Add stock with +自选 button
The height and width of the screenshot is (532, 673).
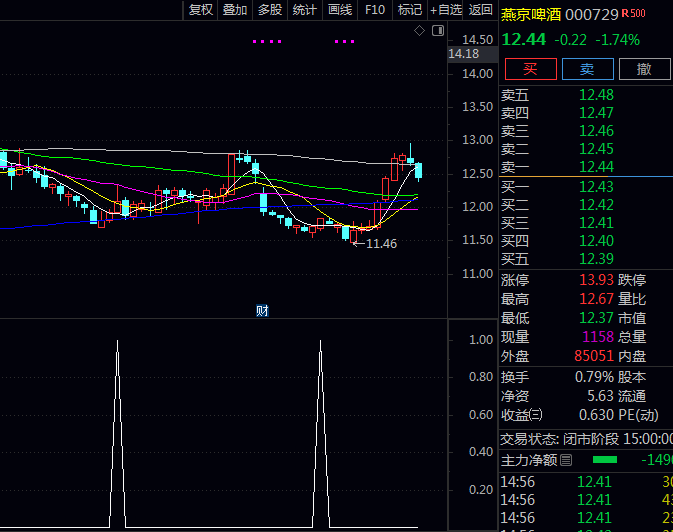coord(446,10)
